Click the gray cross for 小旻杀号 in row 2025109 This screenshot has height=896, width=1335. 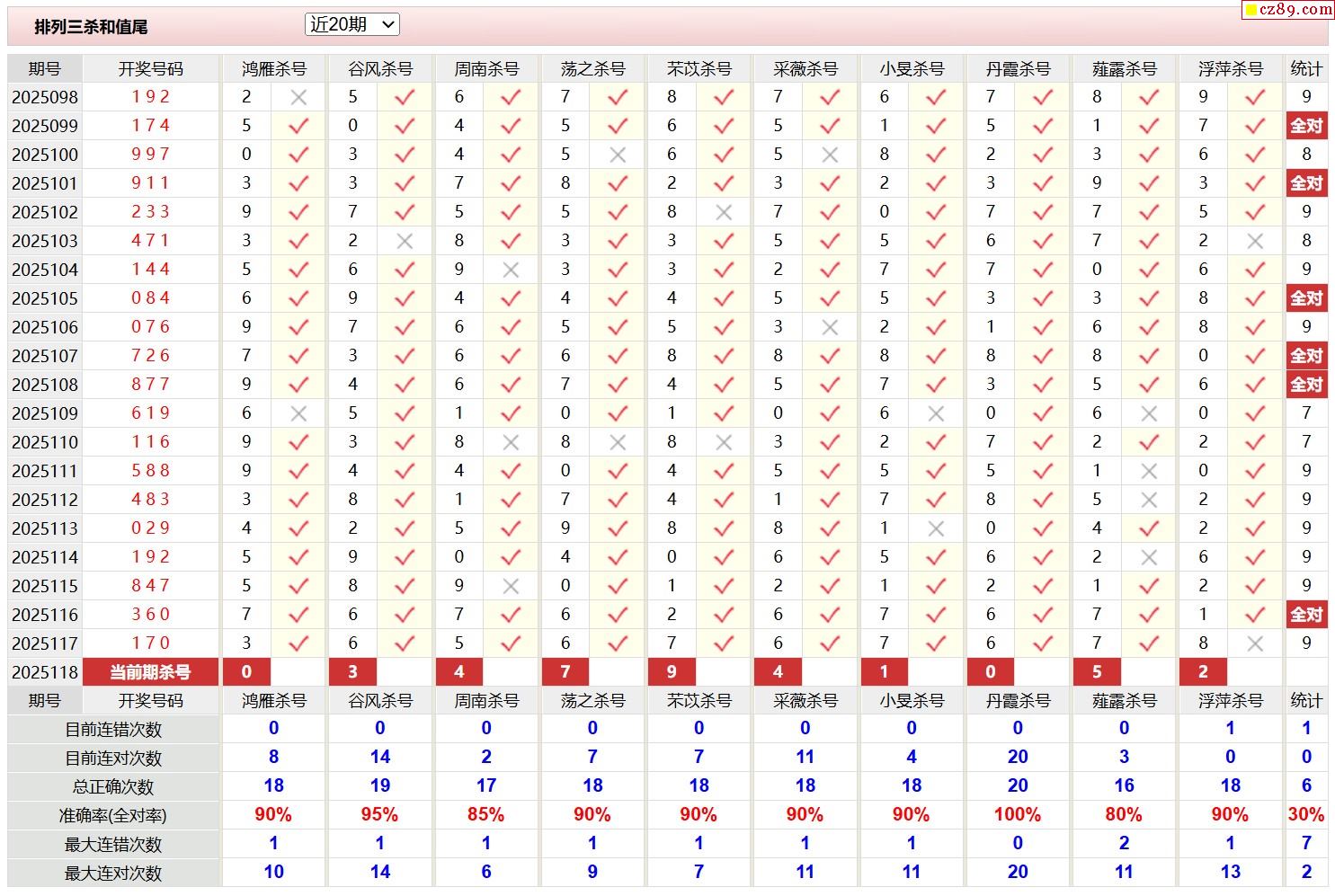(x=936, y=413)
